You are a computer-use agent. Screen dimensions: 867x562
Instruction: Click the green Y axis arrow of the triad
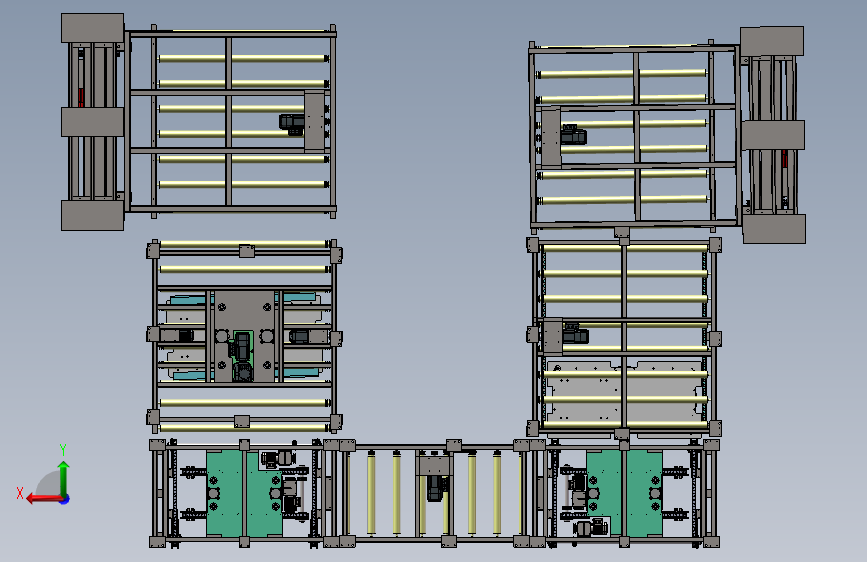tap(64, 478)
